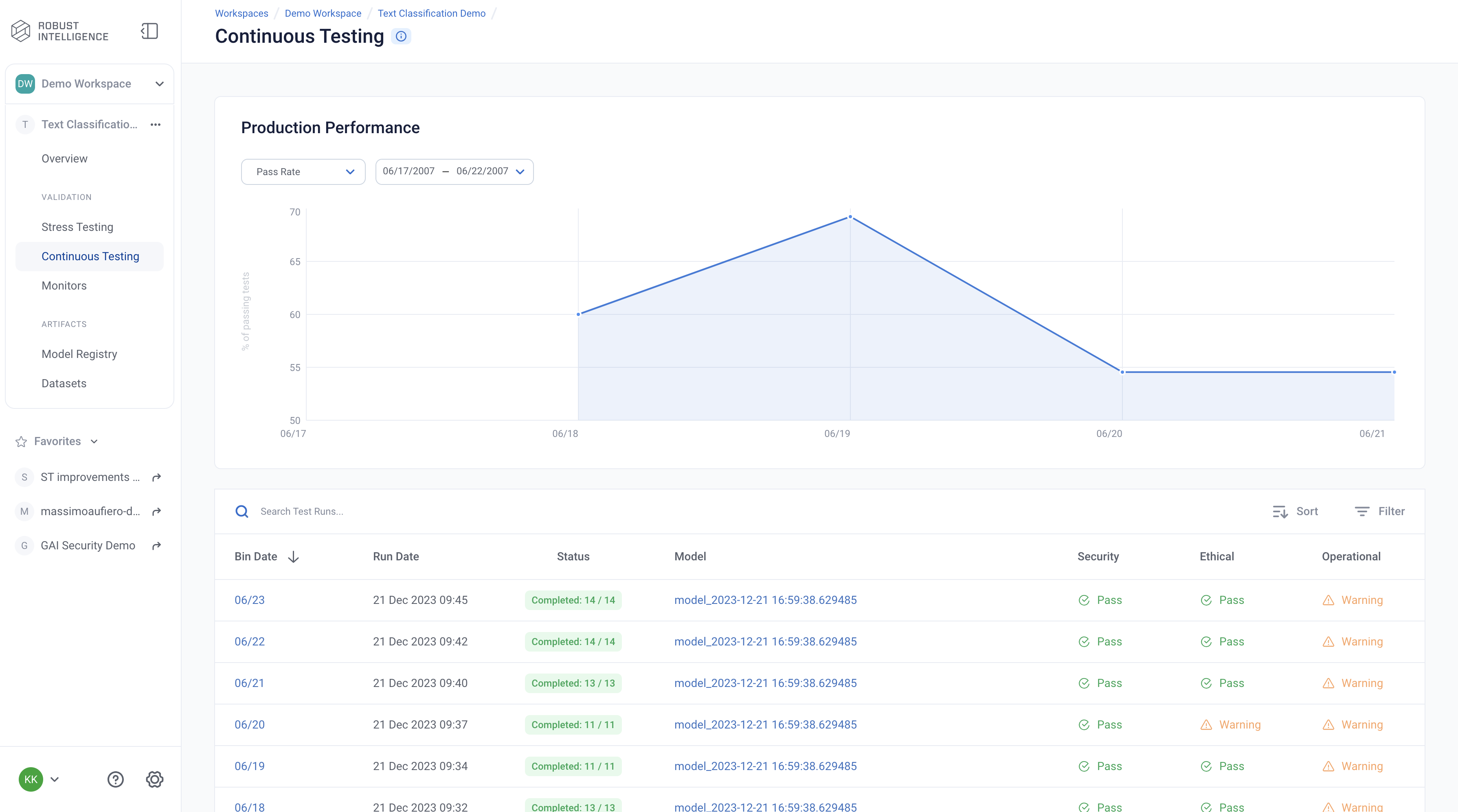
Task: Click Operational warning icon for 06/23
Action: coord(1328,600)
